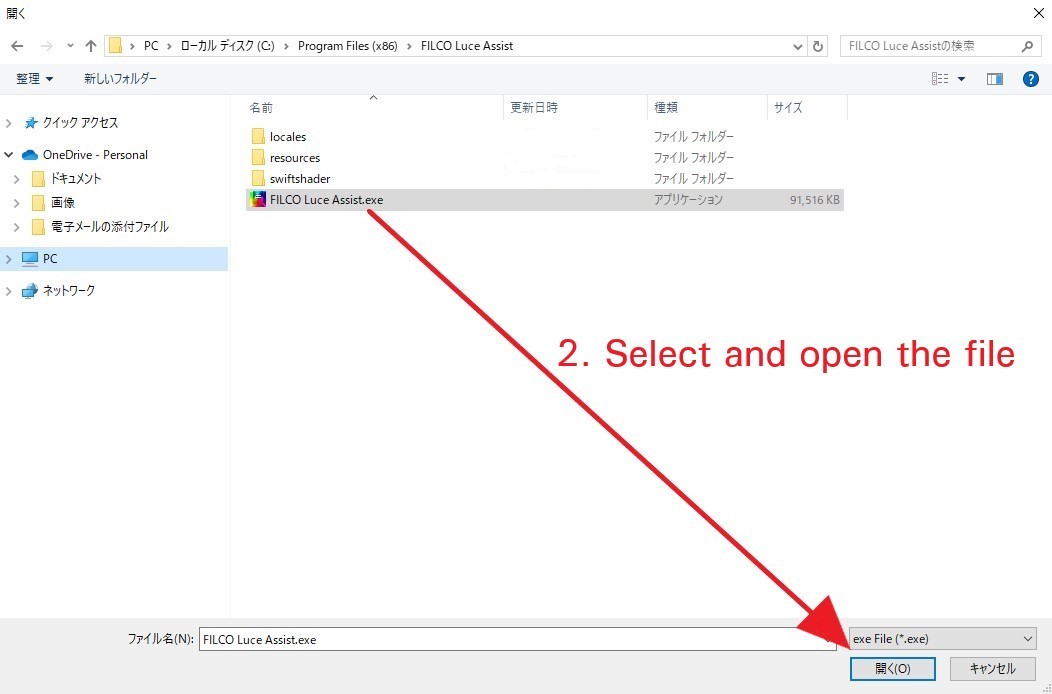Jump to ローカル ディスク (C:) in breadcrumb
The width and height of the screenshot is (1052, 694).
(x=227, y=46)
